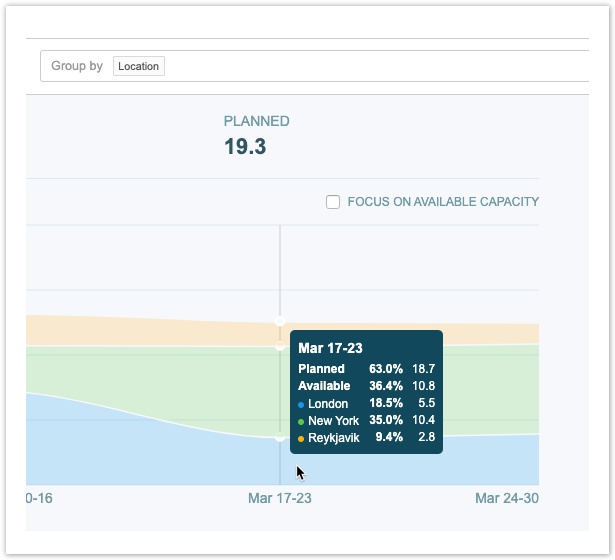Click the orange Reykjavik band in chart
Viewport: 615px width, 560px height.
coord(150,330)
